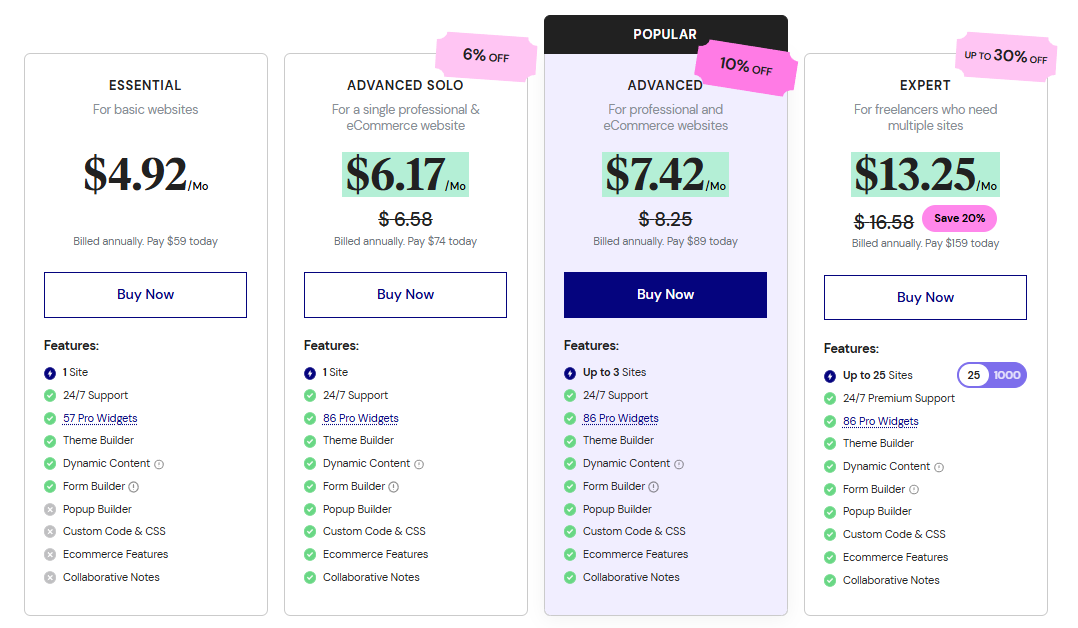Select 25 sites in the Expert toggle
The image size is (1078, 628).
point(974,375)
